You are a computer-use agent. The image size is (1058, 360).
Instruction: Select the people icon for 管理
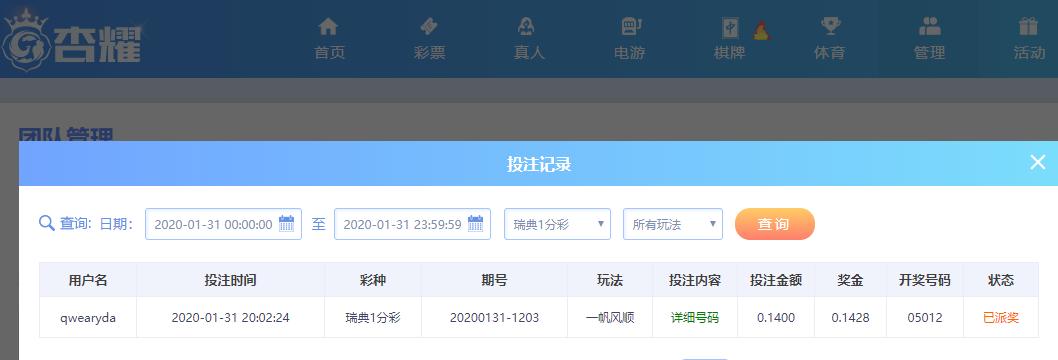click(x=930, y=27)
